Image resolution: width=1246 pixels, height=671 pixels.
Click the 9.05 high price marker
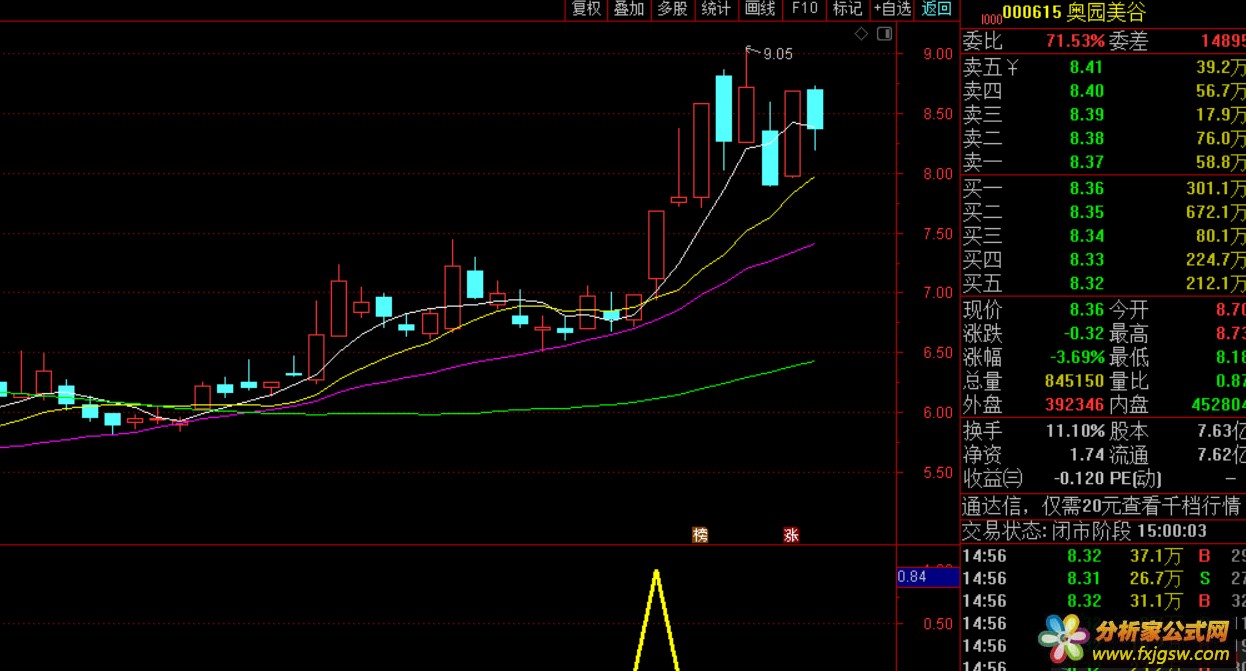[x=777, y=54]
